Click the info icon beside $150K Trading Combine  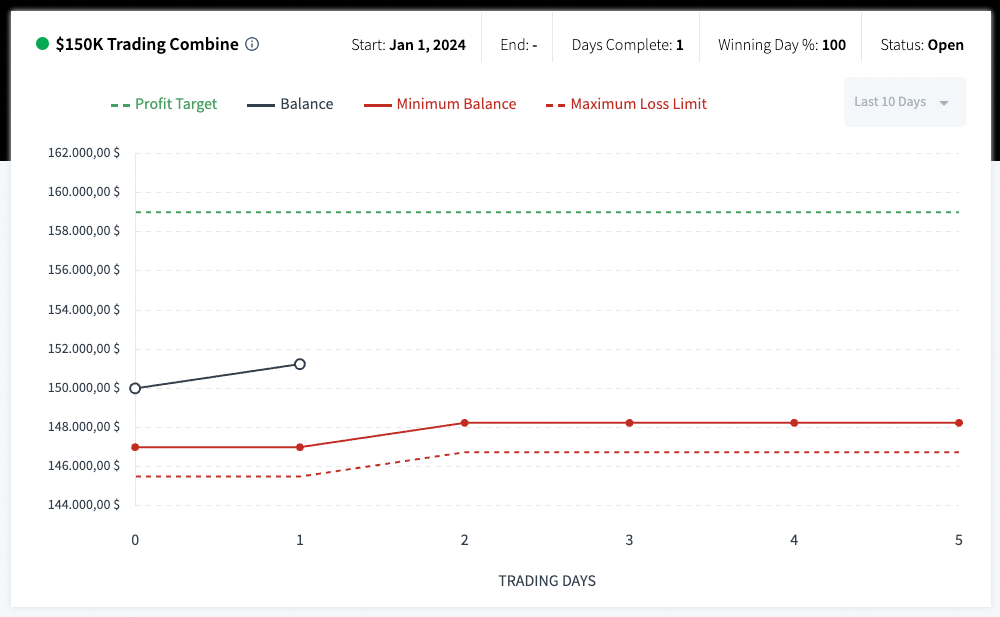(x=252, y=44)
